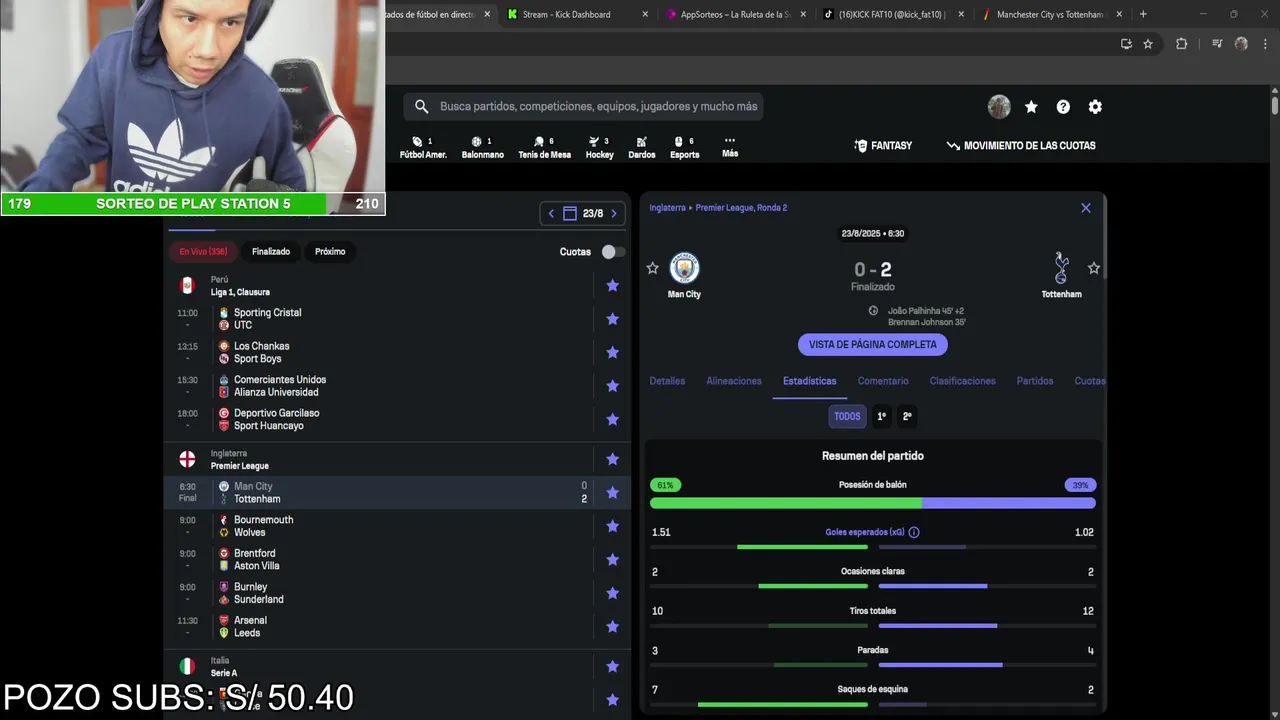The width and height of the screenshot is (1280, 720).
Task: Click Inglaterra breadcrumb link
Action: [x=667, y=208]
